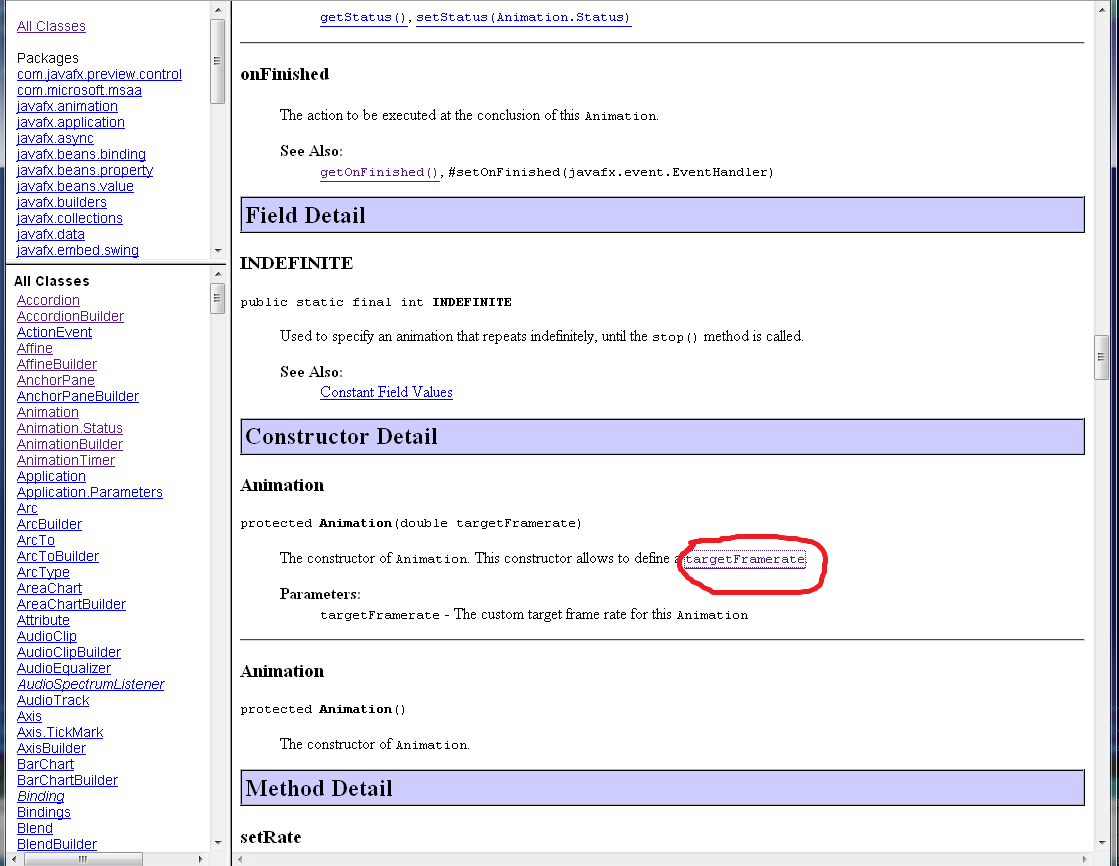The width and height of the screenshot is (1119, 866).
Task: Click the All Classes list scroll-up arrow
Action: [217, 274]
